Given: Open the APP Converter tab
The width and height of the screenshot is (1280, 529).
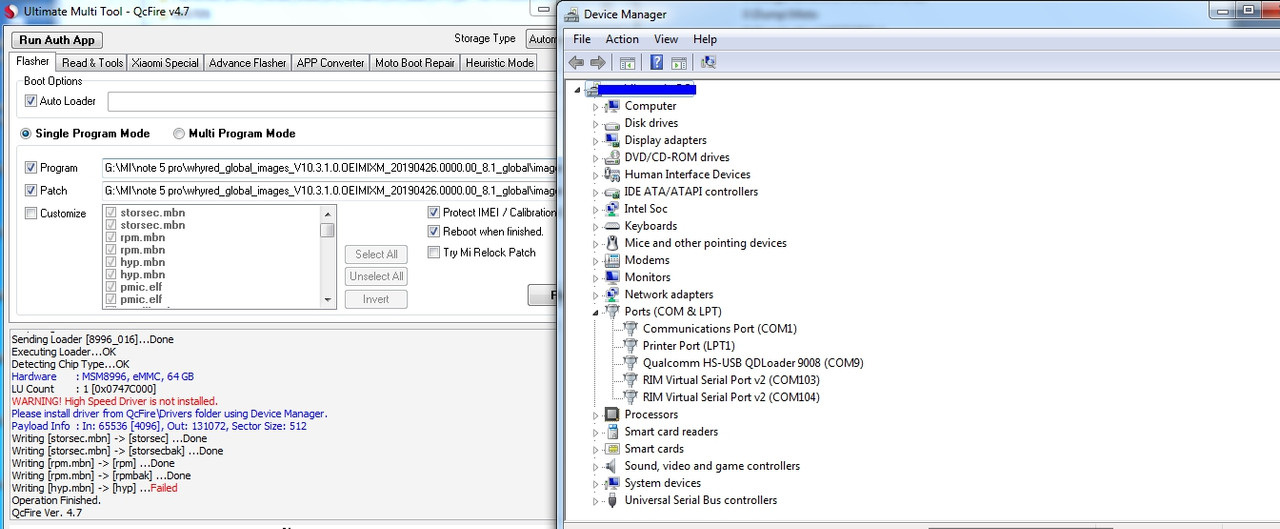Looking at the screenshot, I should [x=330, y=62].
